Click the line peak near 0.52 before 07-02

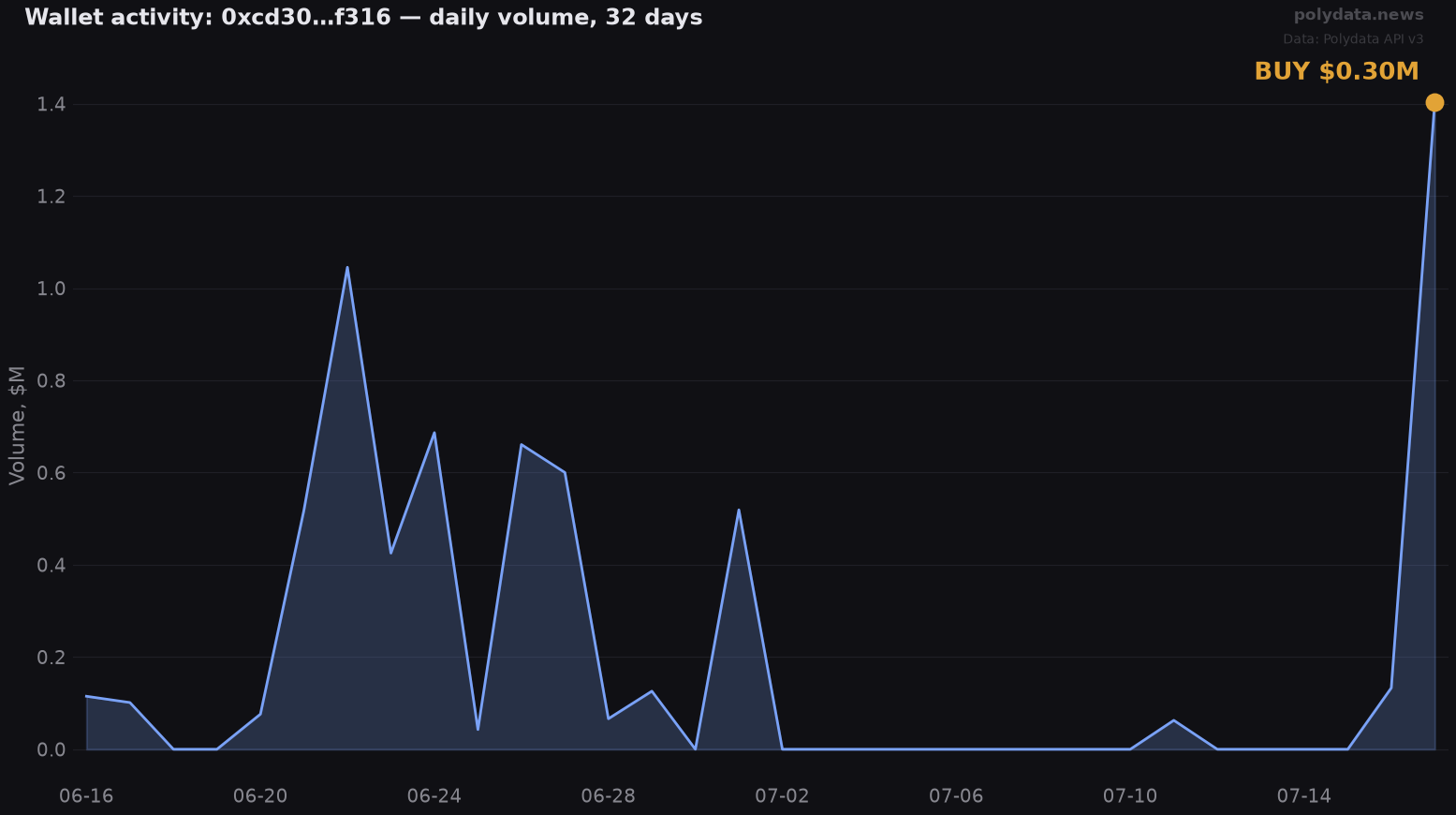tap(739, 511)
